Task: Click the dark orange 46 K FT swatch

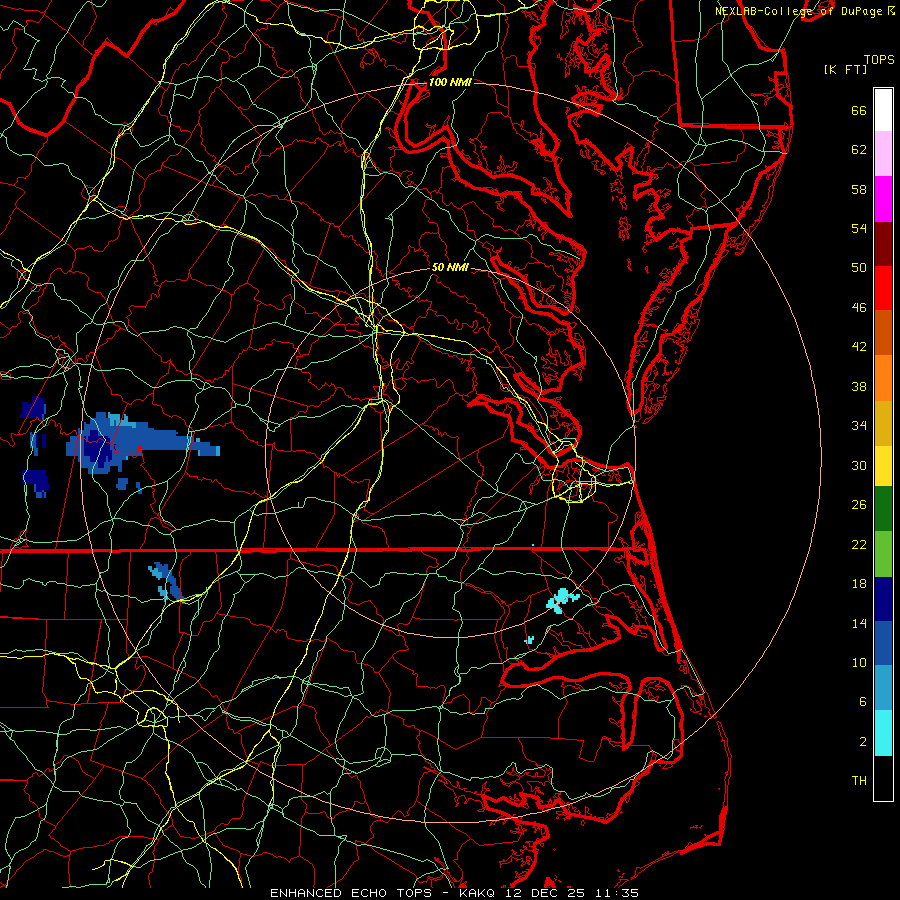Action: tap(883, 333)
